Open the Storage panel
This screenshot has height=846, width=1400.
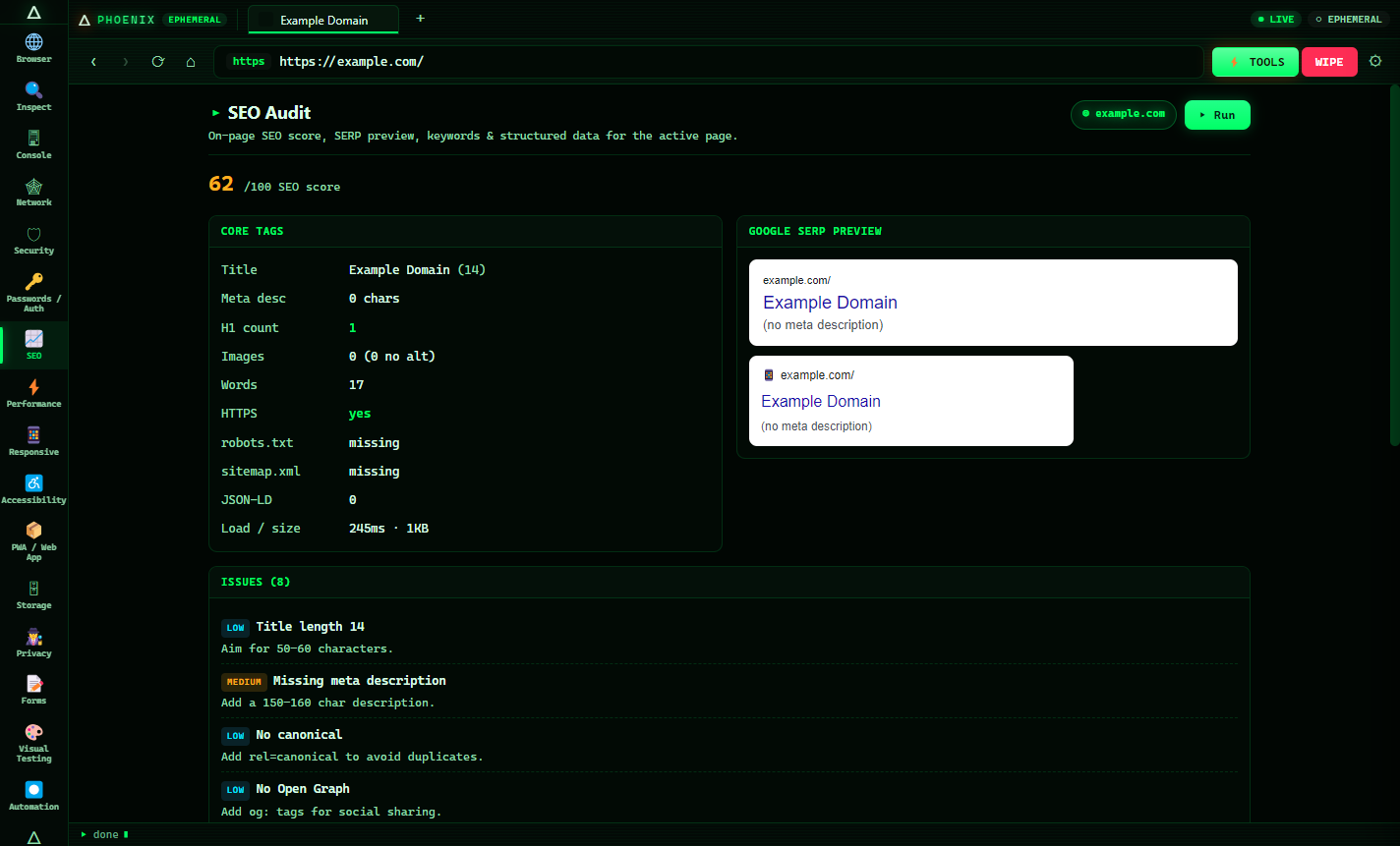click(x=33, y=594)
